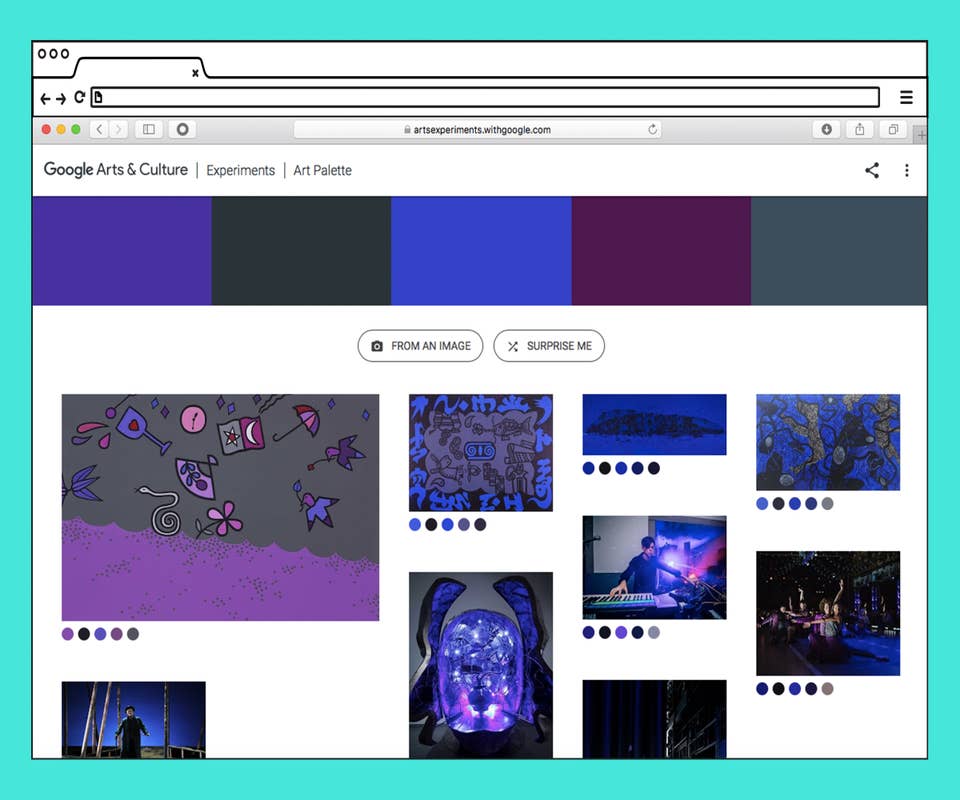Image resolution: width=960 pixels, height=800 pixels.
Task: Open the three-dot more options menu
Action: coord(907,170)
